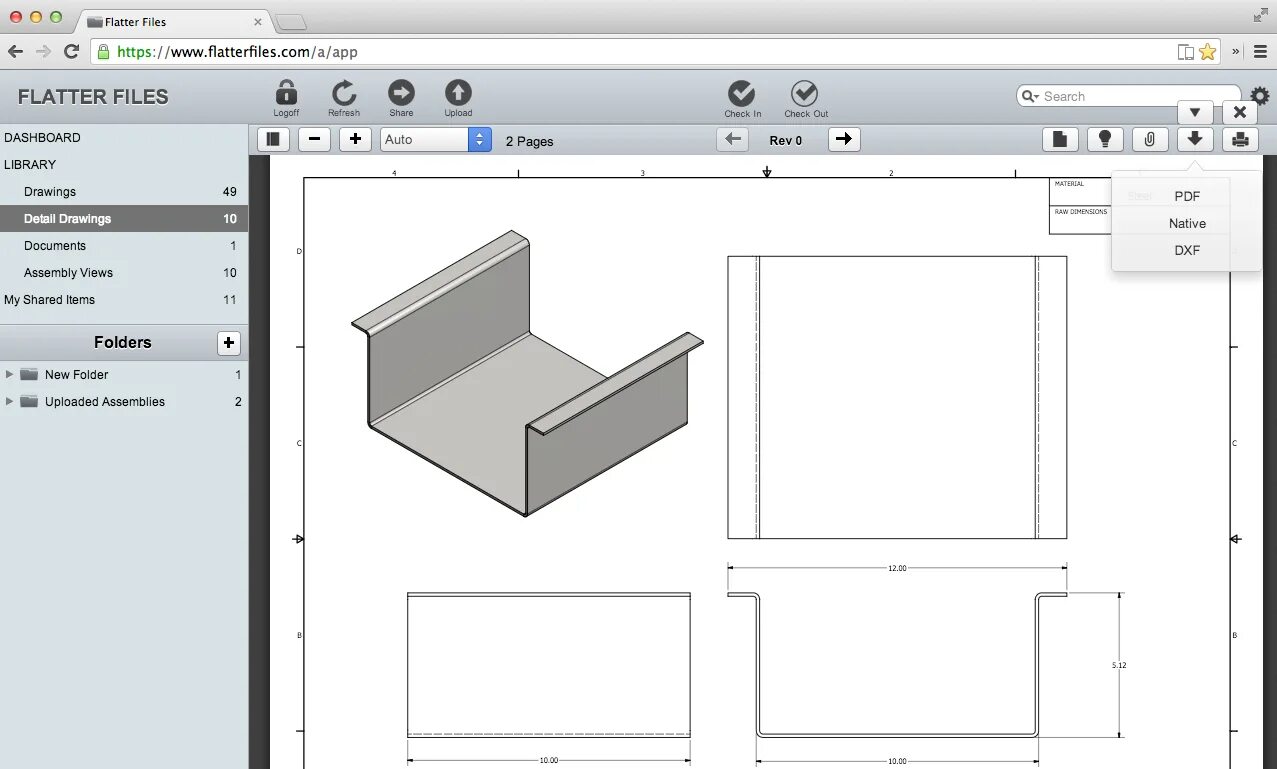Click the isometric bracket view in drawing
Viewport: 1277px width, 769px height.
coord(527,374)
